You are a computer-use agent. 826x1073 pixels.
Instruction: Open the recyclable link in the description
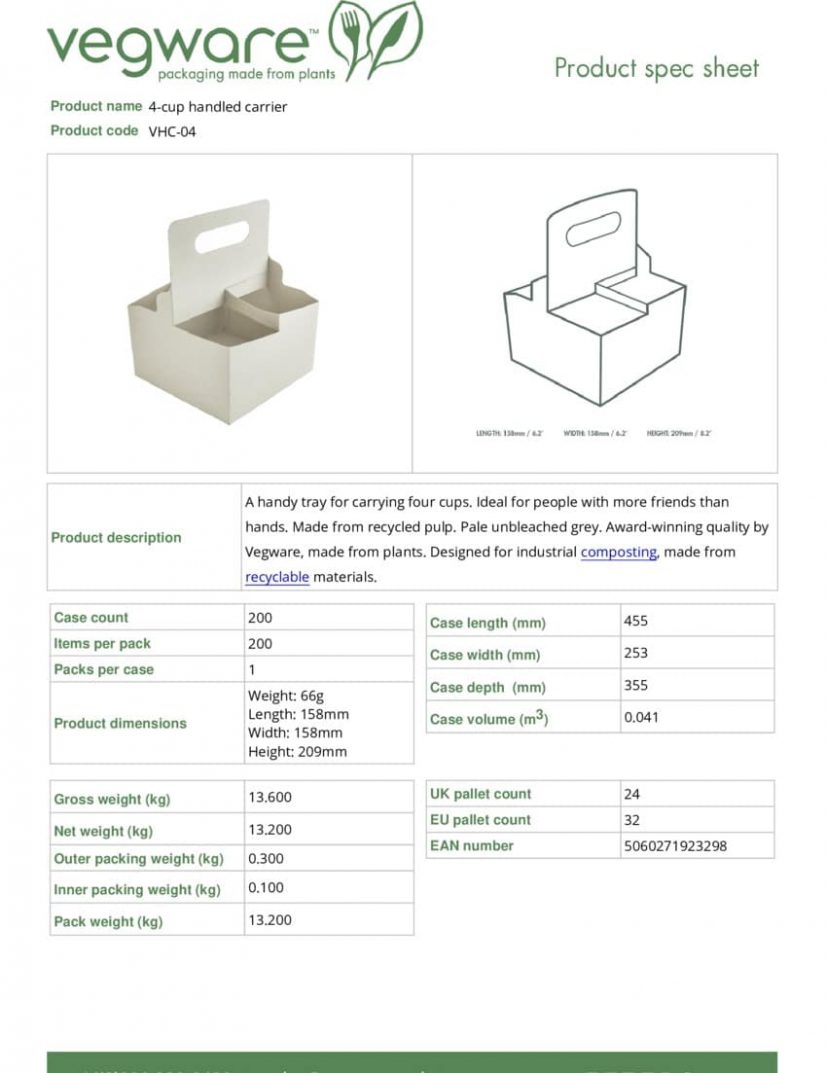pos(277,577)
